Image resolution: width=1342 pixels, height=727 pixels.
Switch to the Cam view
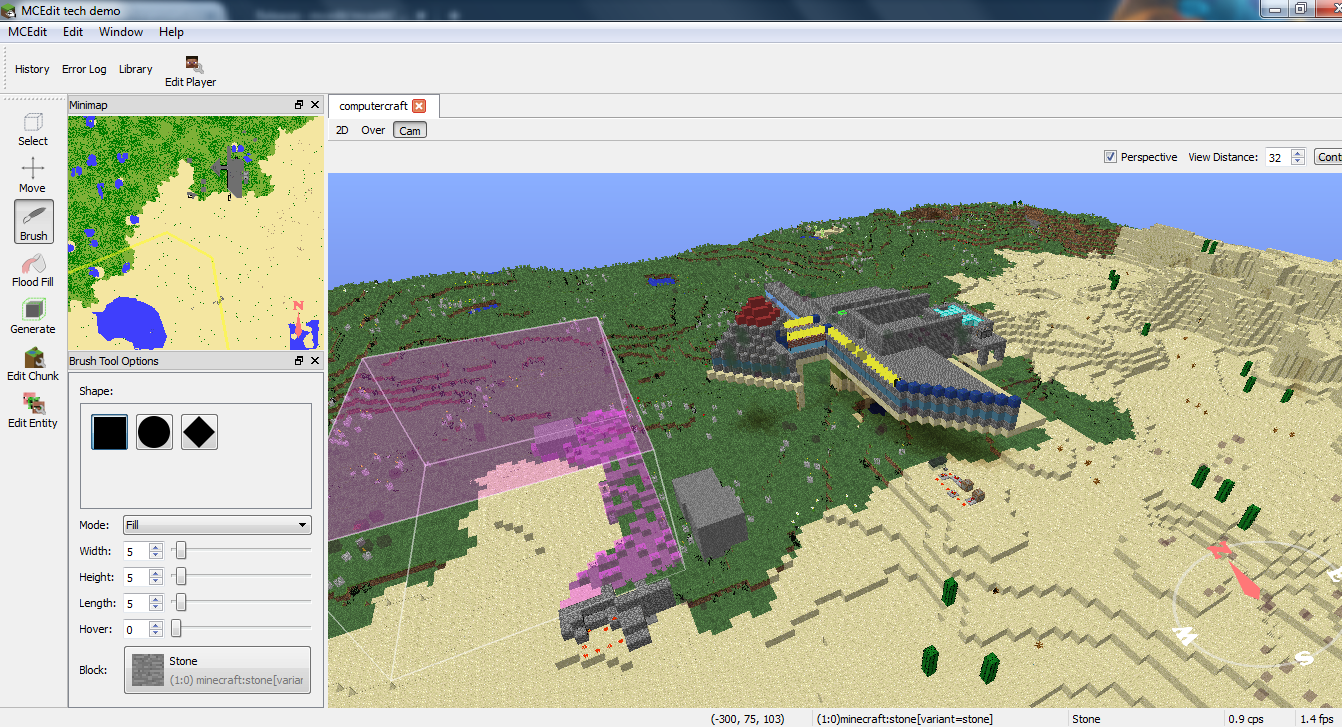[x=410, y=130]
